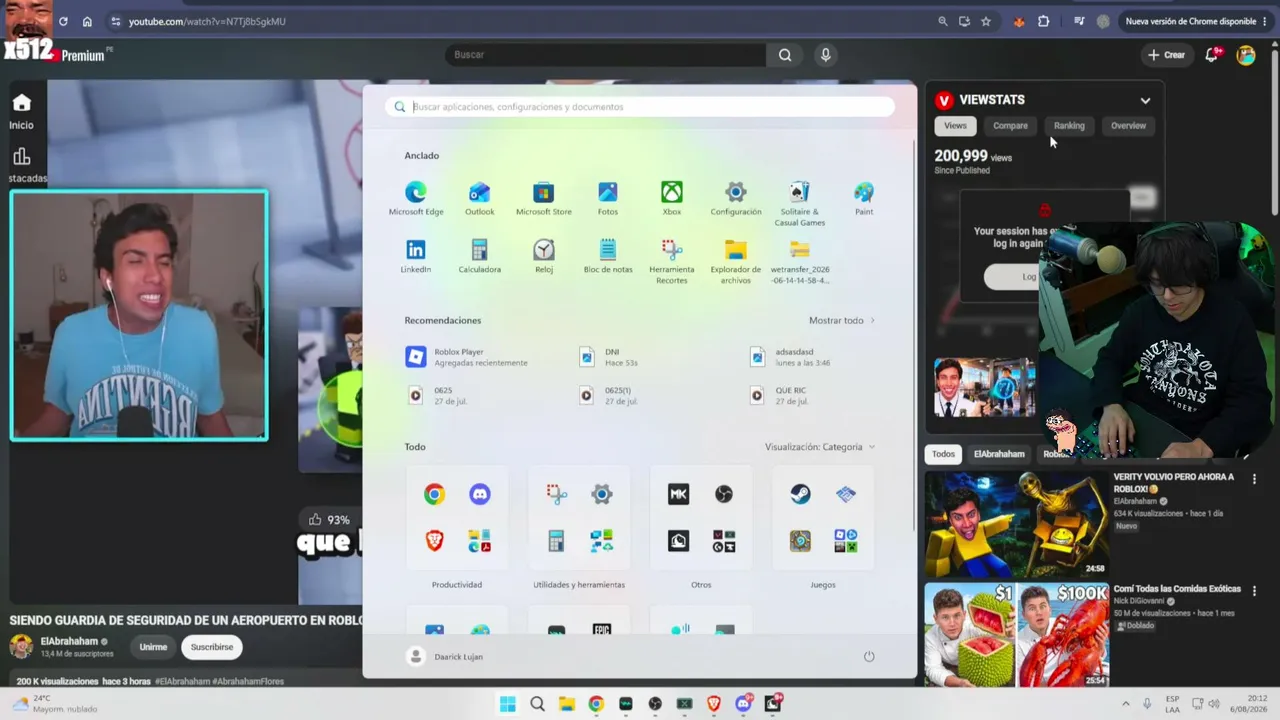Switch to Brave on the taskbar
This screenshot has width=1280, height=720.
[x=714, y=704]
